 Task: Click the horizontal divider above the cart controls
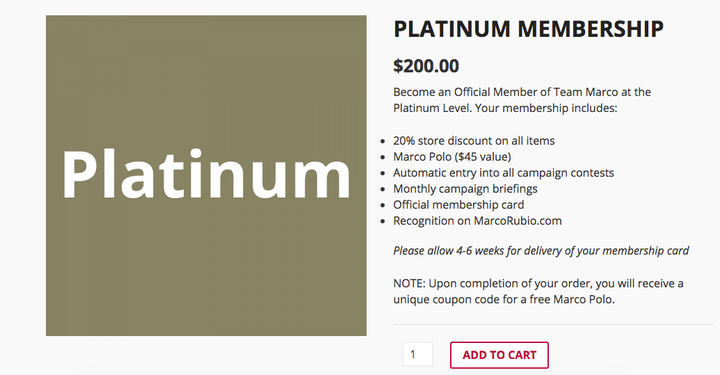(553, 325)
